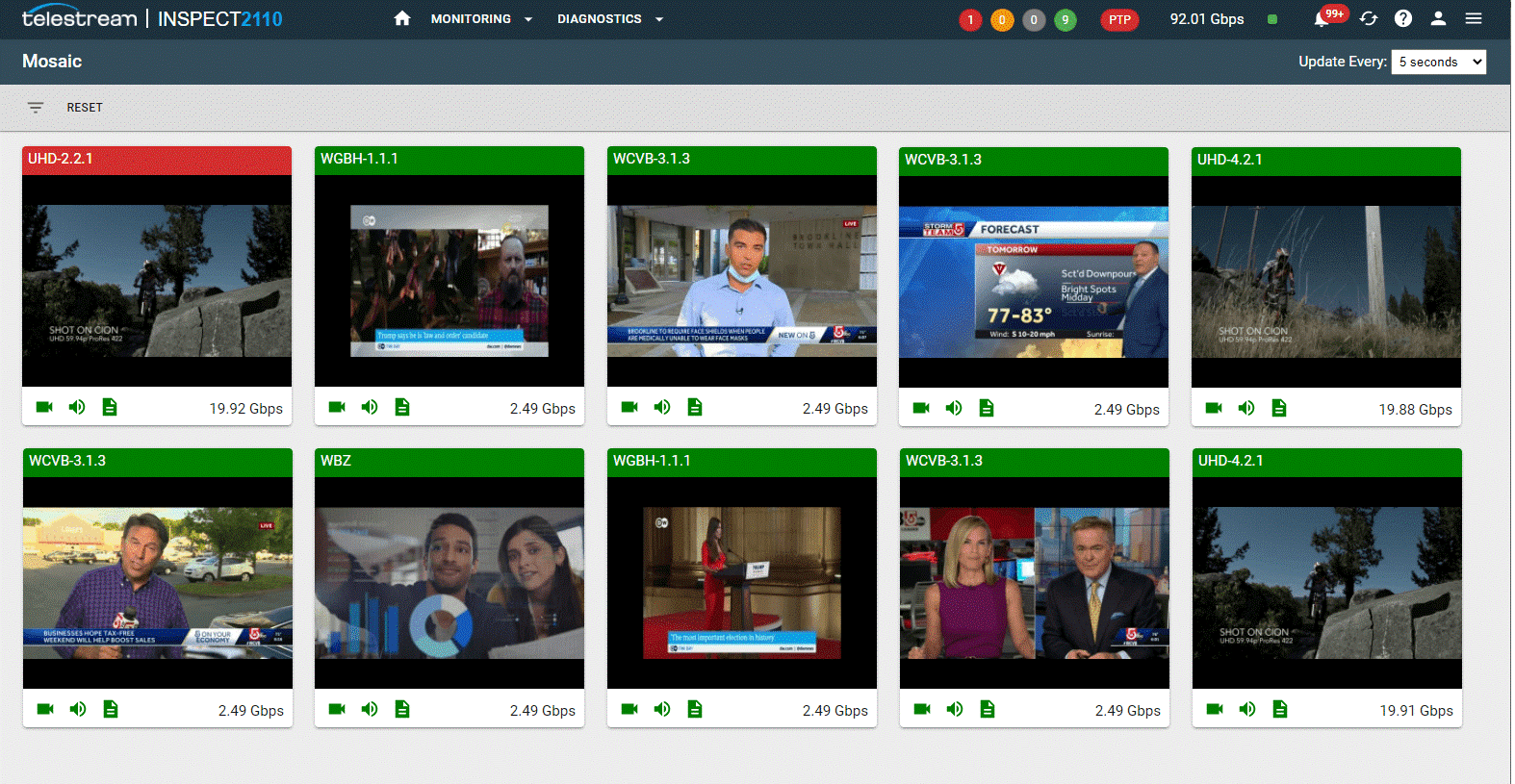Click the refresh sync arrows icon
The height and width of the screenshot is (784, 1515).
tap(1369, 18)
